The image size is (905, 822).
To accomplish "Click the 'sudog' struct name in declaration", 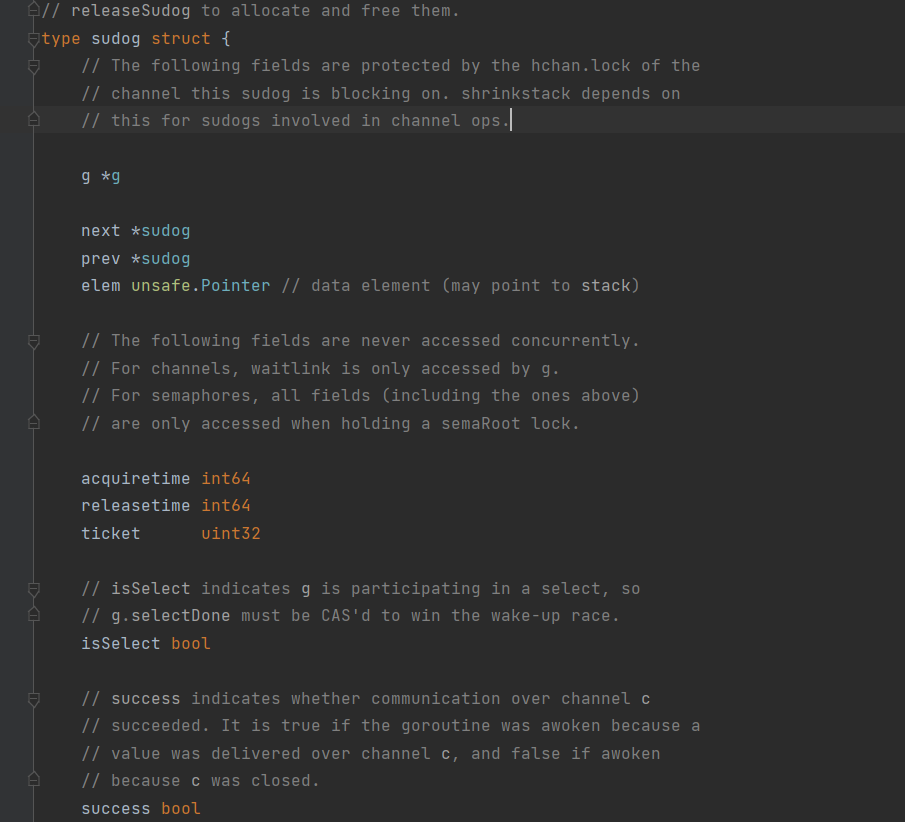I will pos(115,39).
